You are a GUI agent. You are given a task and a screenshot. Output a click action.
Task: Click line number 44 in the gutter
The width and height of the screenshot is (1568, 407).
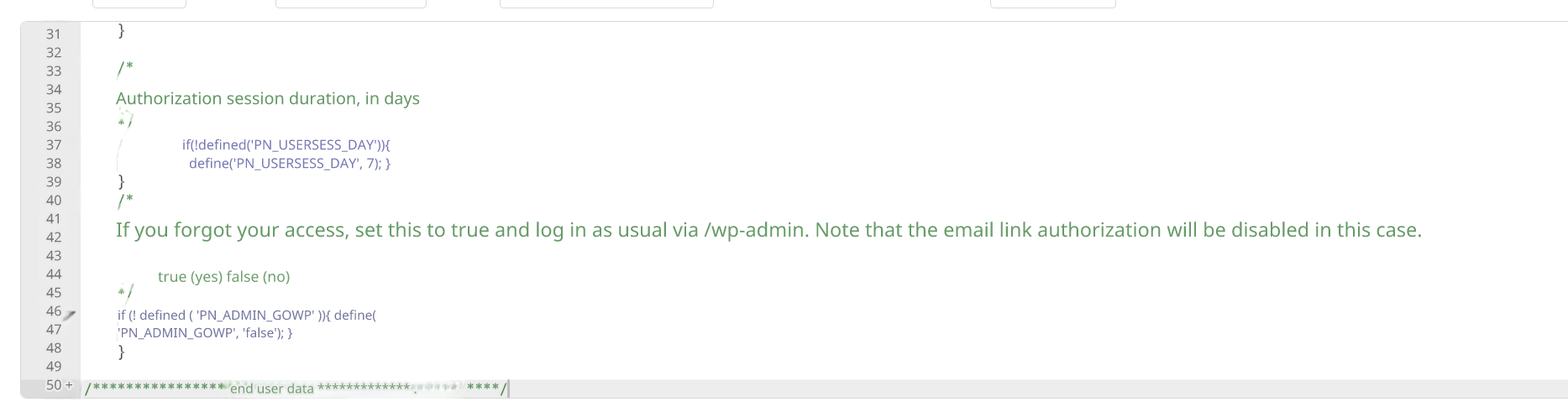coord(54,274)
